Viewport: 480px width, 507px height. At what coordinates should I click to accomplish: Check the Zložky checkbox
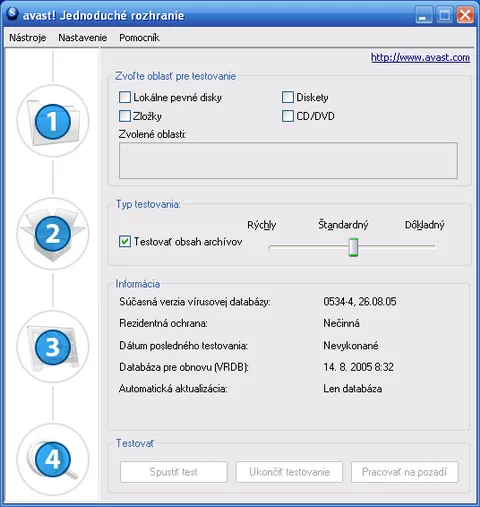click(125, 116)
